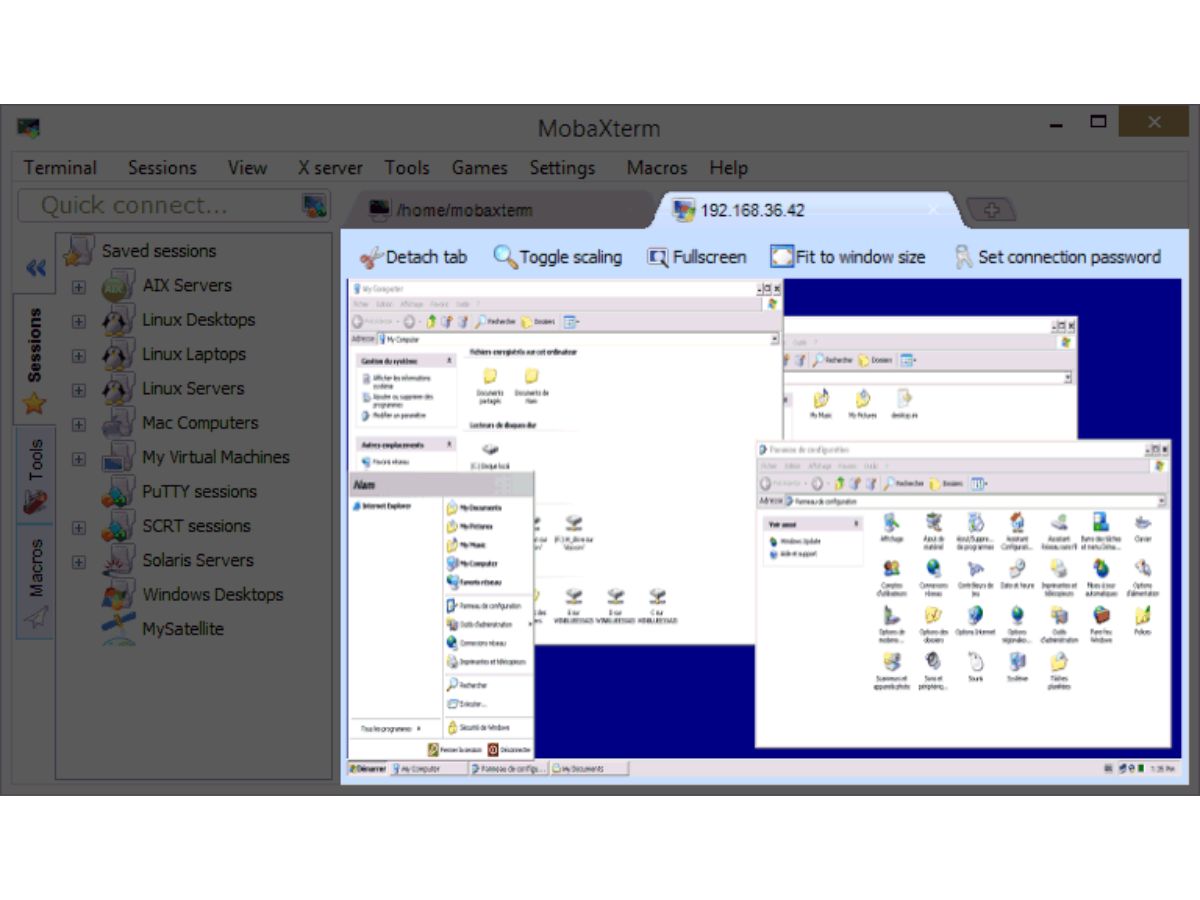Click the Detach tab scissors icon
Image resolution: width=1200 pixels, height=900 pixels.
[x=371, y=257]
